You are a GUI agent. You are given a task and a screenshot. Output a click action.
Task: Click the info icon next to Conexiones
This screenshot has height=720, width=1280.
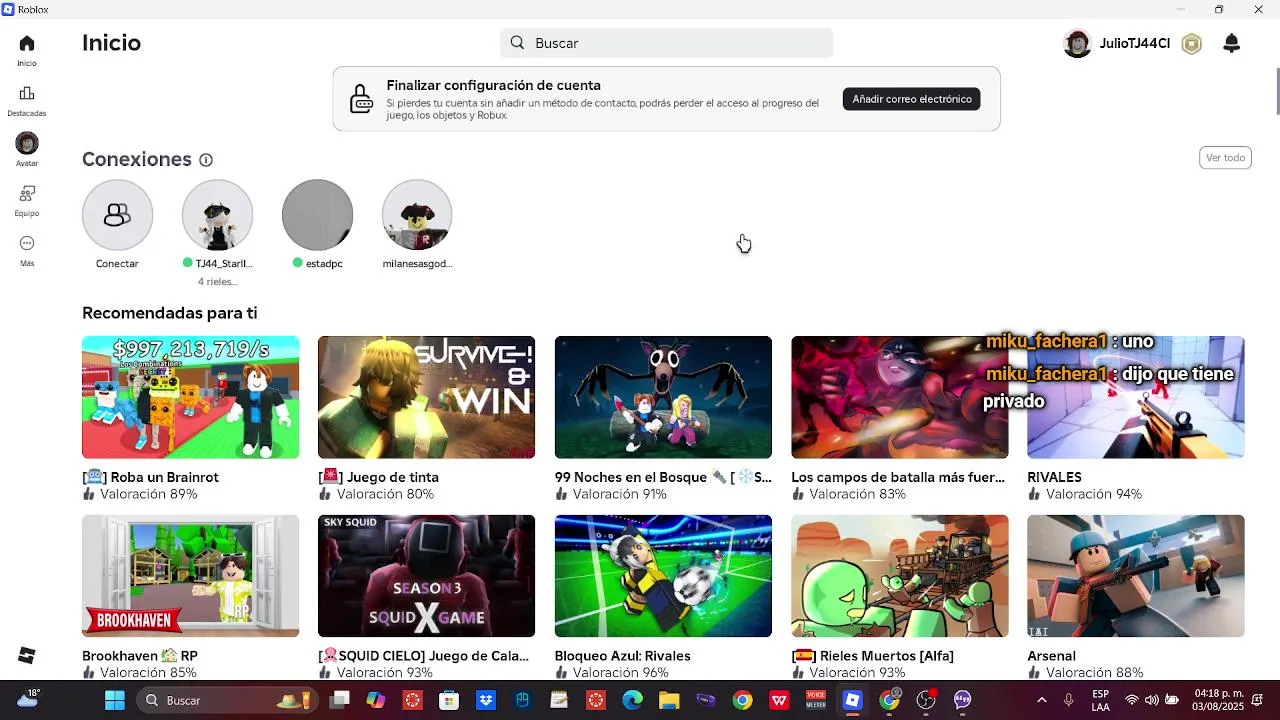click(206, 160)
